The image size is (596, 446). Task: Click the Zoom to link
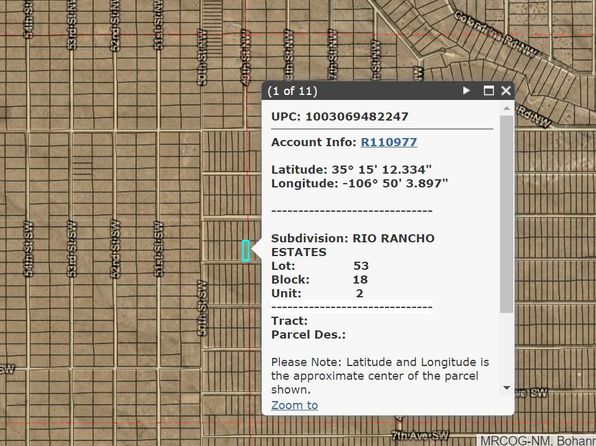(x=295, y=405)
